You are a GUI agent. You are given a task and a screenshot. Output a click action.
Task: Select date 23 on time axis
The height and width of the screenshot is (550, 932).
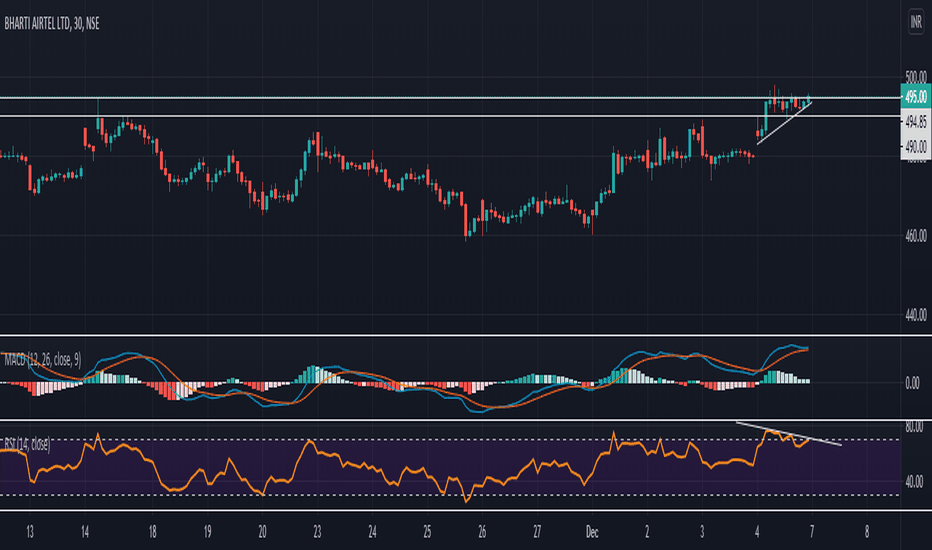(x=317, y=532)
